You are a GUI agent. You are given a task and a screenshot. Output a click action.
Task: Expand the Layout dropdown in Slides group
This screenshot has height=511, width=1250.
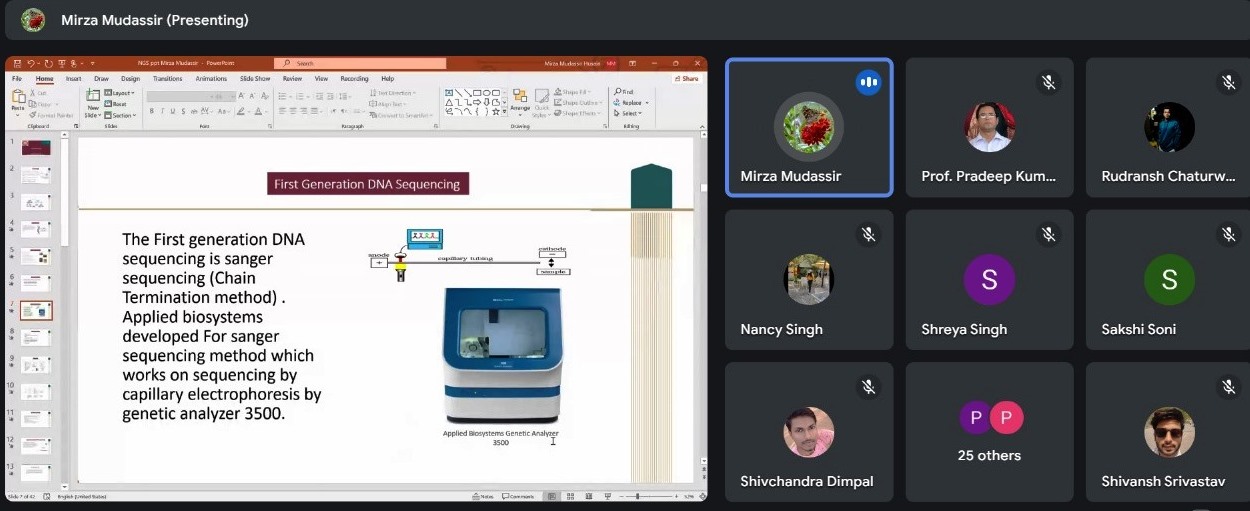(122, 93)
